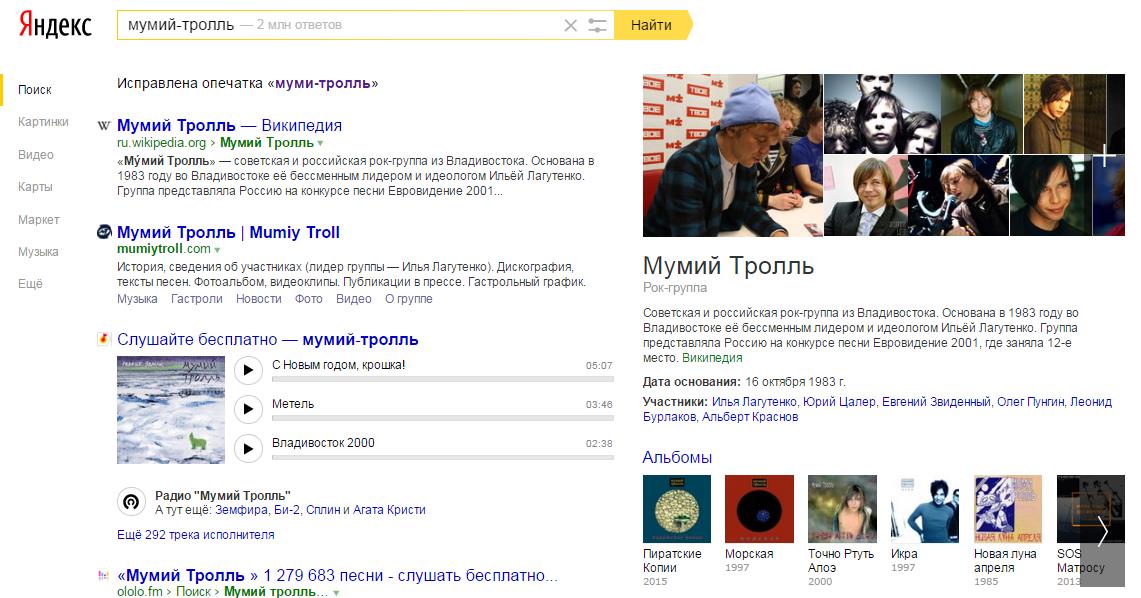Open Карты sidebar tab

point(35,186)
